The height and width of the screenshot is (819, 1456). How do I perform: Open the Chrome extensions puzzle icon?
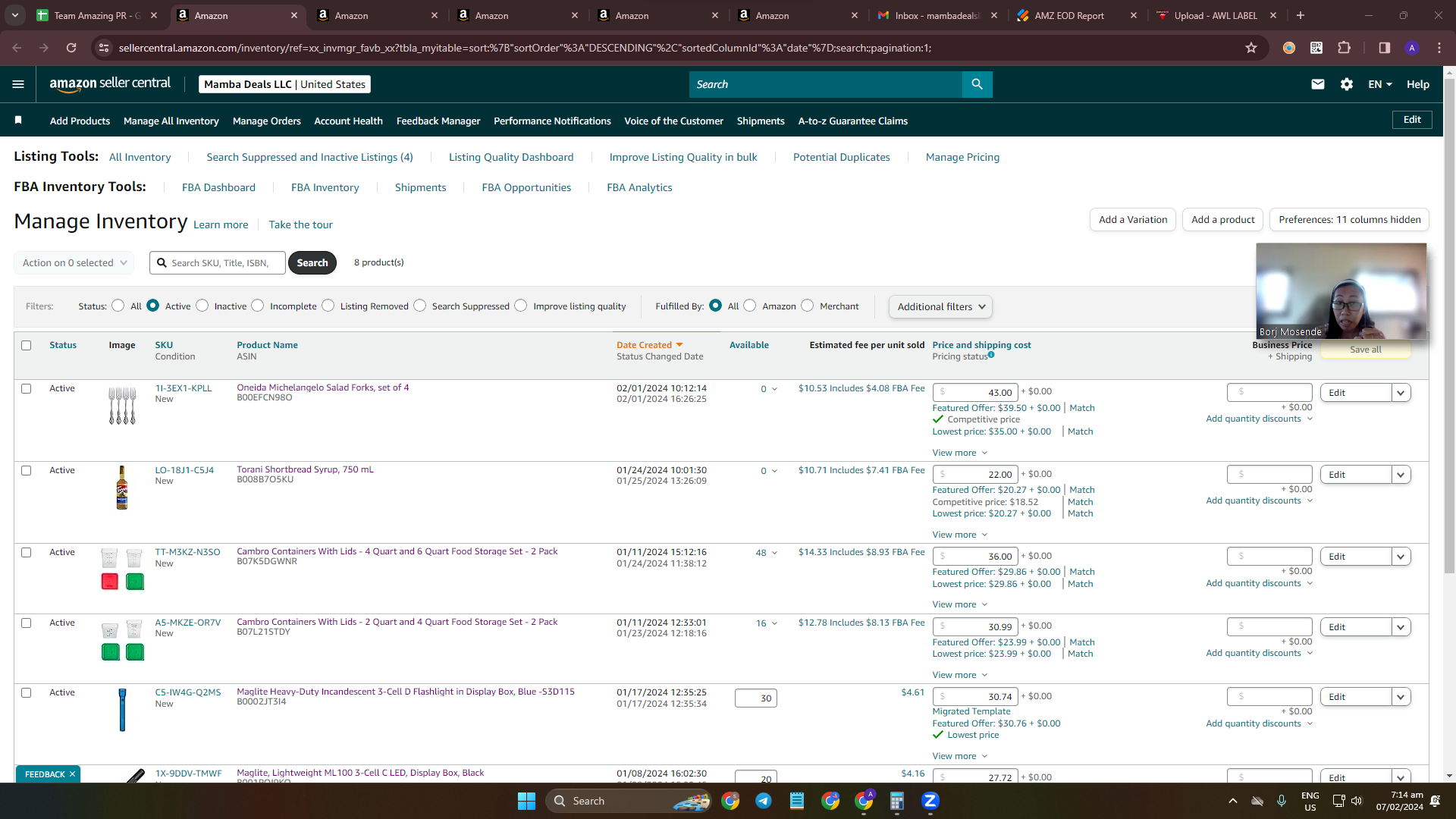[x=1344, y=48]
